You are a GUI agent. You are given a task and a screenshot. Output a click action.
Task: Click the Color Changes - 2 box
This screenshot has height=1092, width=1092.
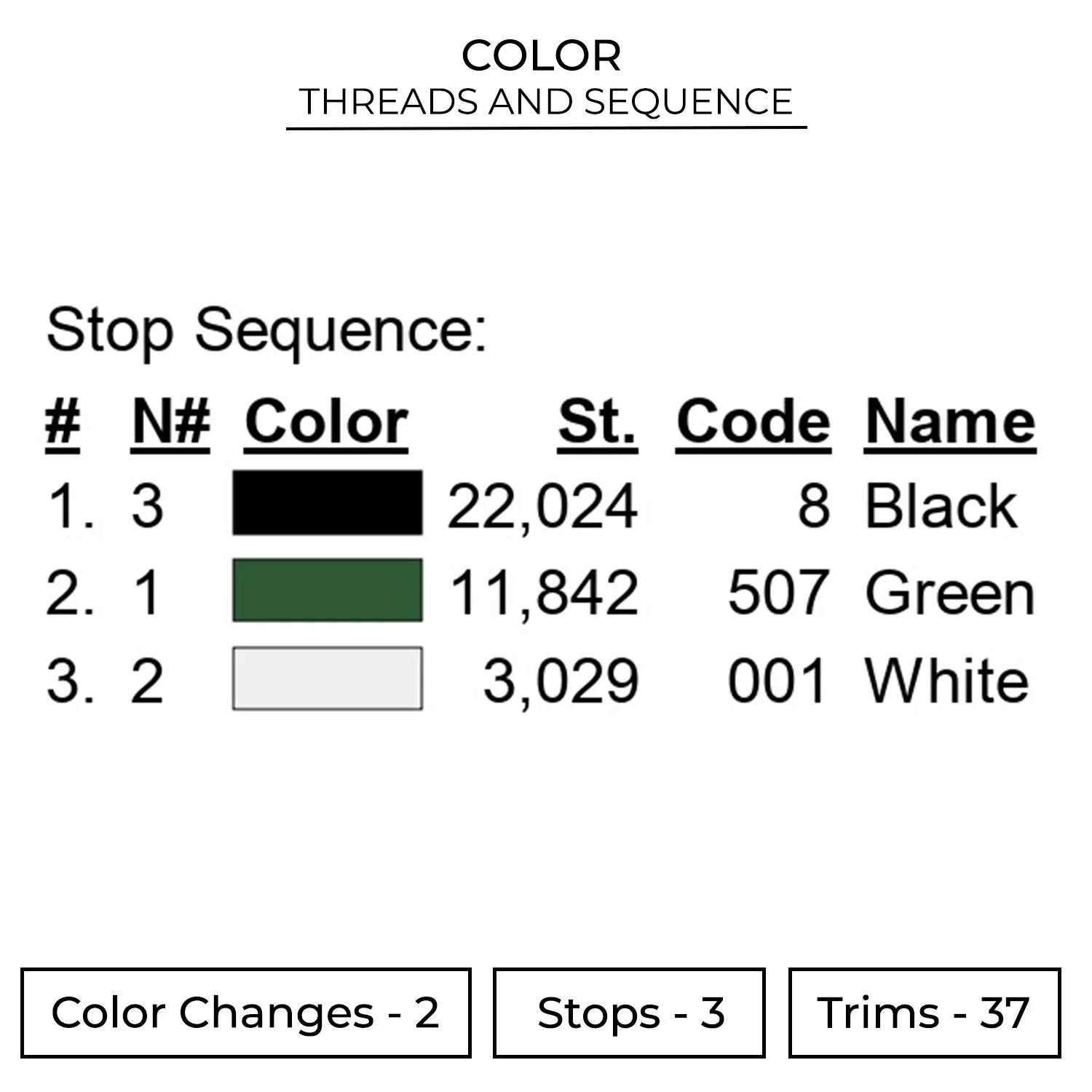245,1013
